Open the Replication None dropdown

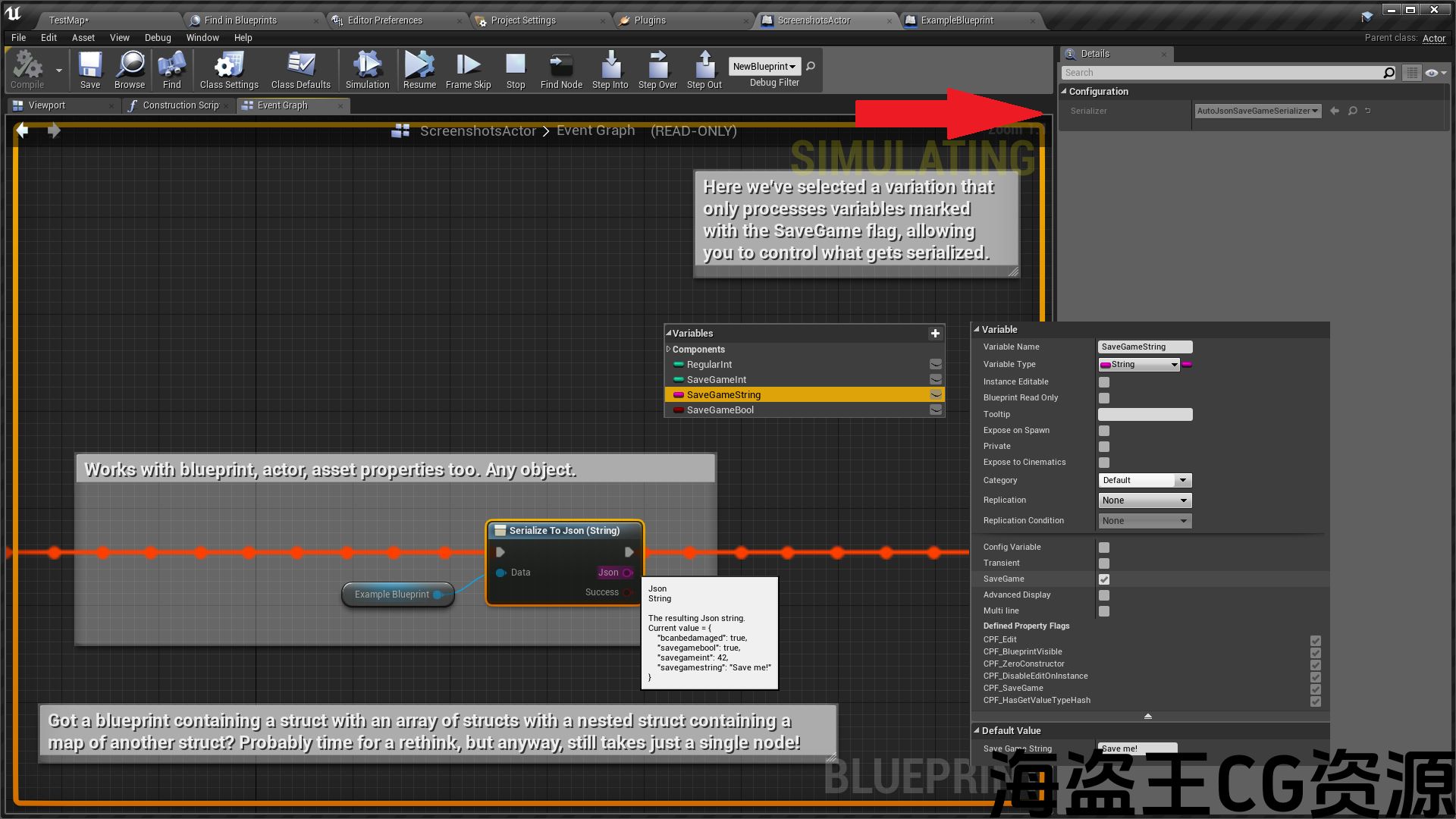point(1145,500)
